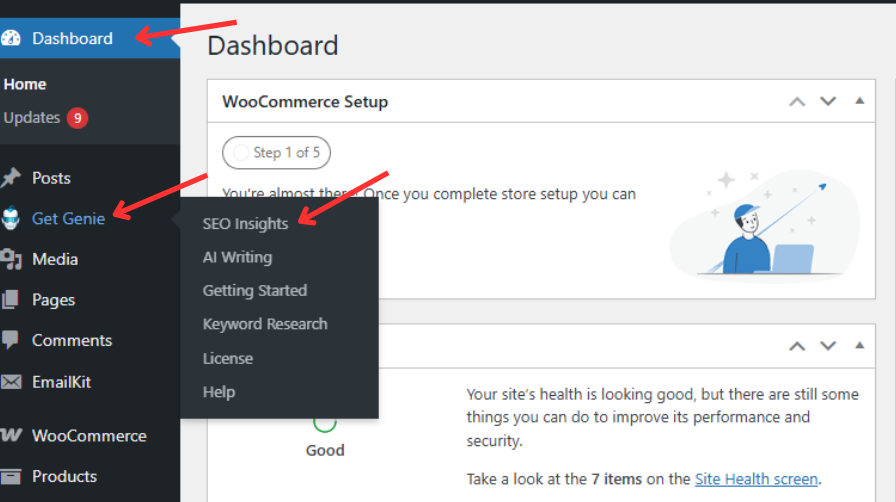
Task: Select SEO Insights from Get Genie flyout
Action: click(x=245, y=224)
